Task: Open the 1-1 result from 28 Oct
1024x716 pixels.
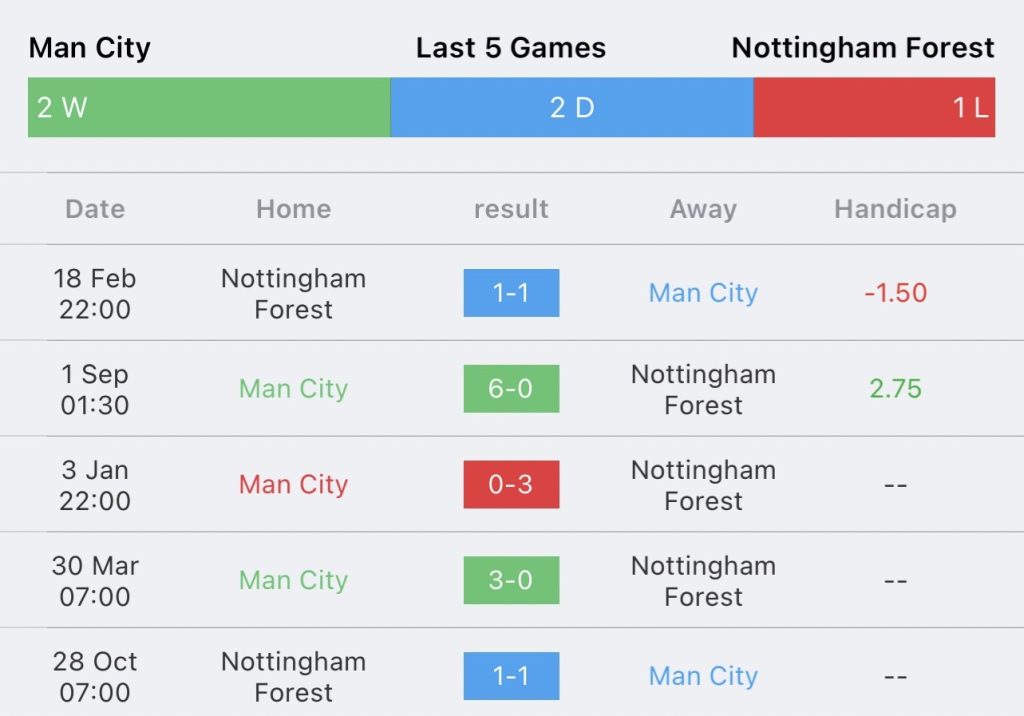Action: [511, 676]
